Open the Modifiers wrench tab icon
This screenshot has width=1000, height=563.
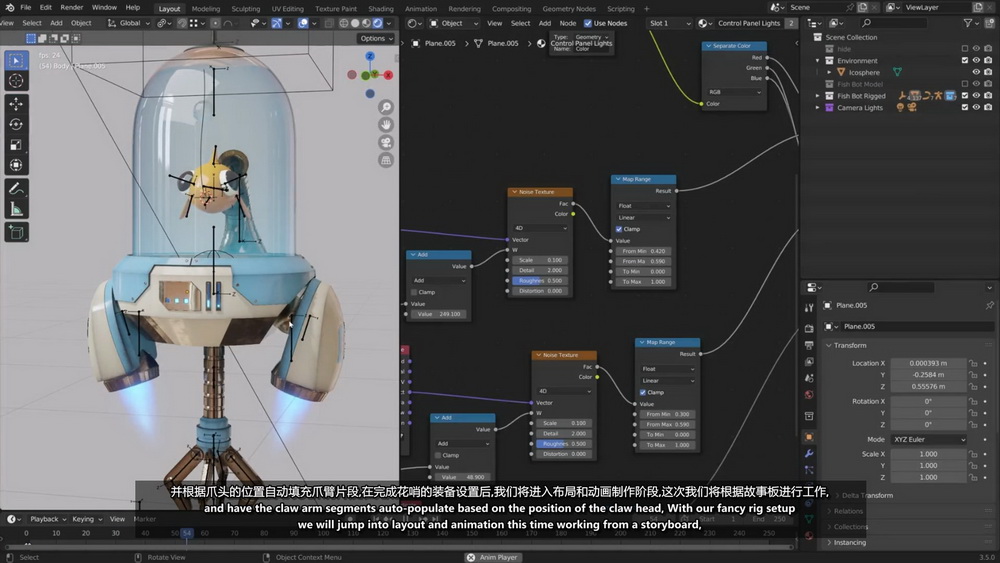(x=809, y=453)
